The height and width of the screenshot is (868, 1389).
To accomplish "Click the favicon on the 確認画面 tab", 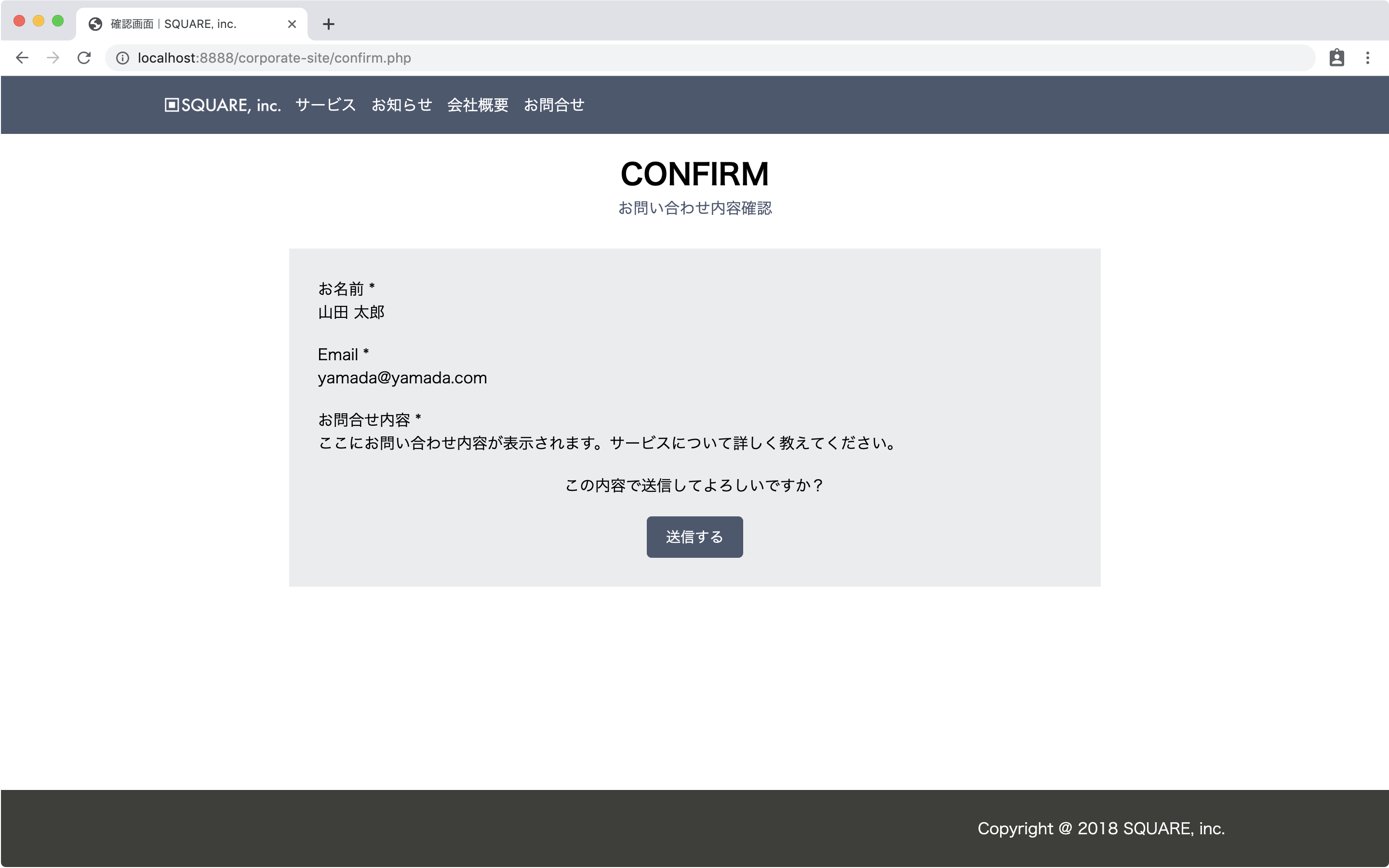I will pyautogui.click(x=95, y=24).
